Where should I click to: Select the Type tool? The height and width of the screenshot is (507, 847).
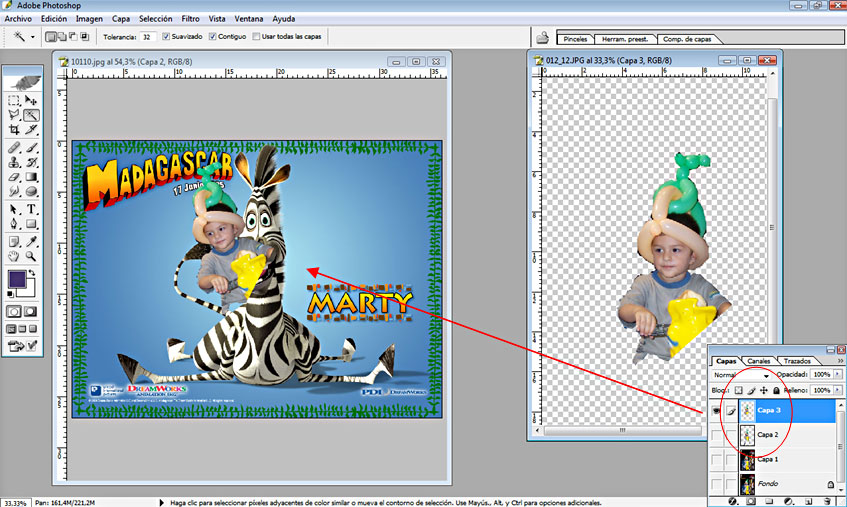click(31, 209)
